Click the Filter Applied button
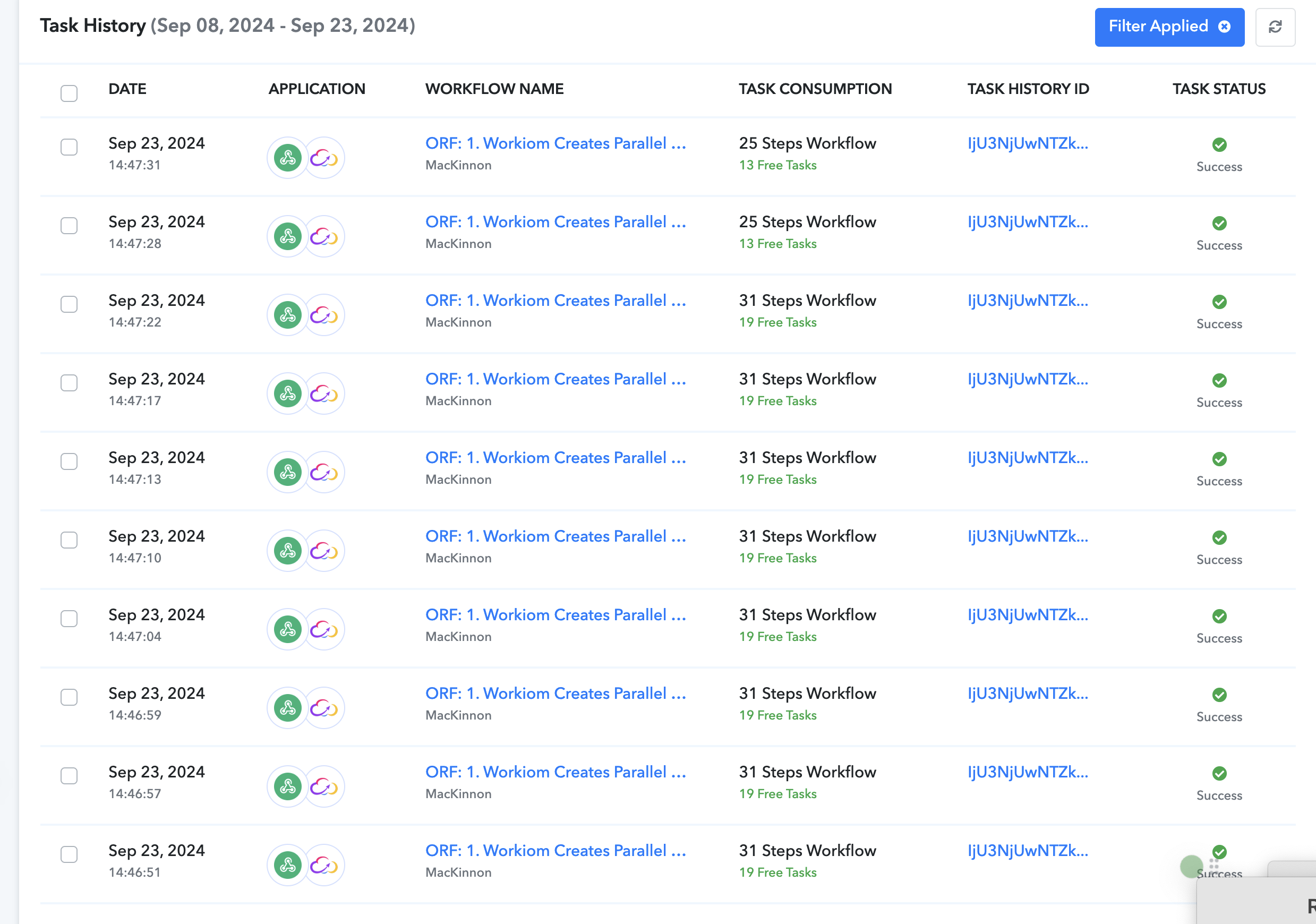 tap(1169, 27)
